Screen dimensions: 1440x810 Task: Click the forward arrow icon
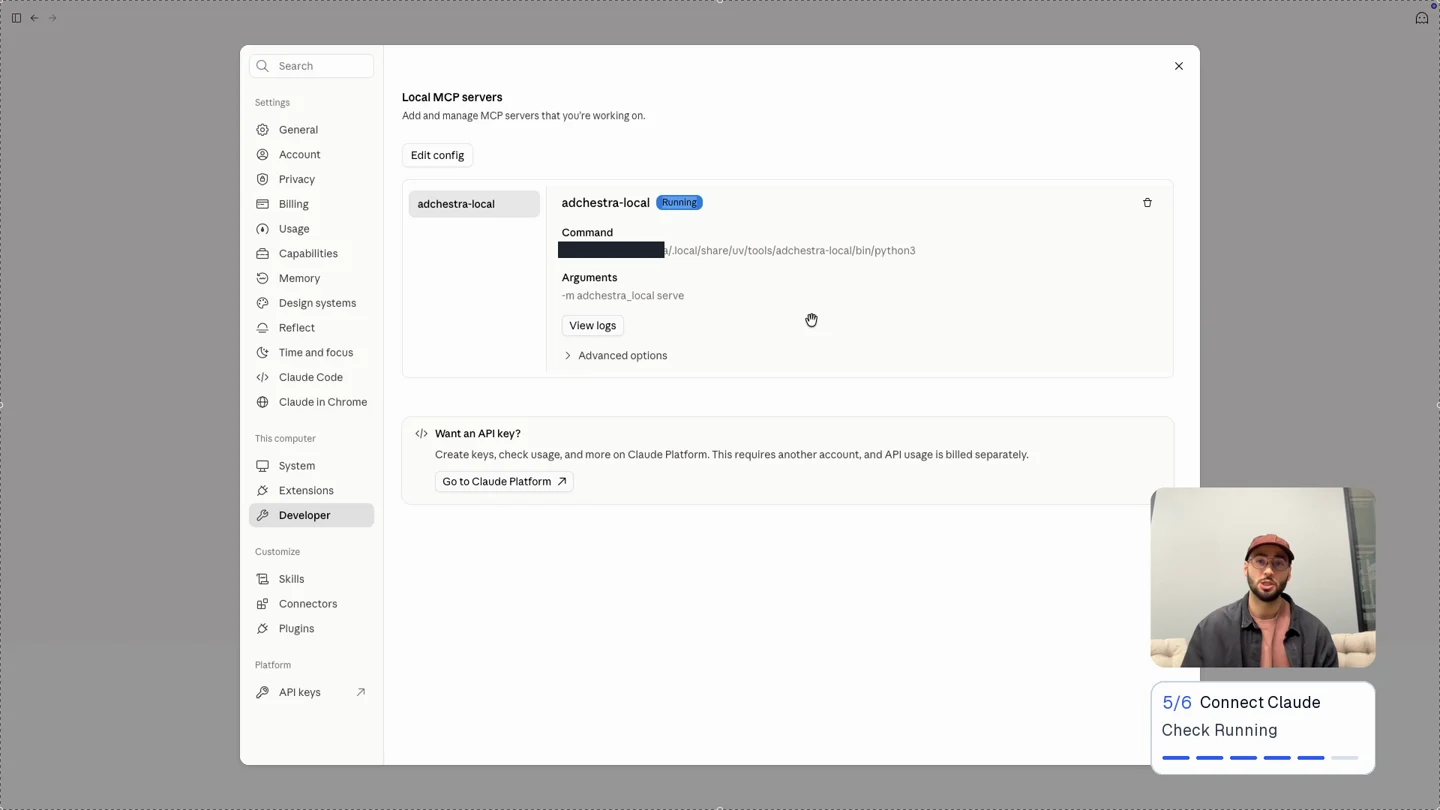pyautogui.click(x=53, y=18)
